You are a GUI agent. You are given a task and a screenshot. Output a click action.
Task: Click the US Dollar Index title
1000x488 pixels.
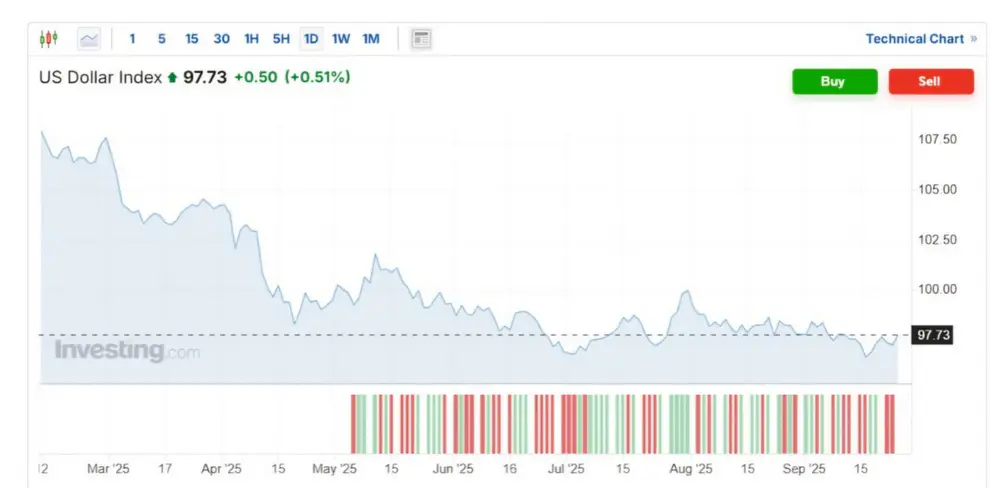pos(100,77)
